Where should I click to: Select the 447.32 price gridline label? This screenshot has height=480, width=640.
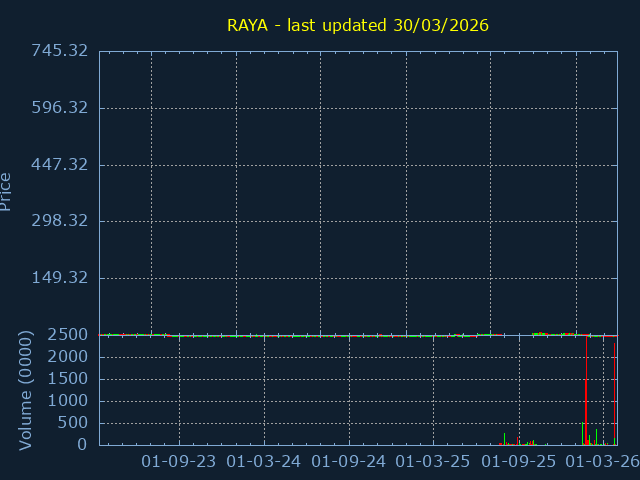coord(59,165)
